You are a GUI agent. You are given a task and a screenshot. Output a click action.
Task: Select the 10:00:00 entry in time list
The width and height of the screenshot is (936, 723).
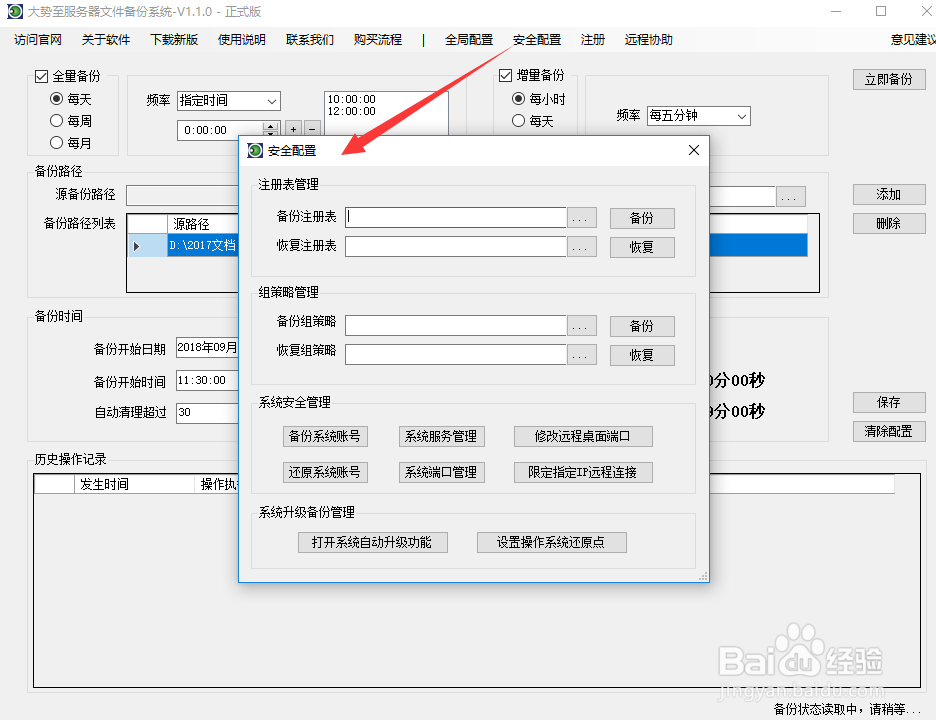pyautogui.click(x=352, y=99)
